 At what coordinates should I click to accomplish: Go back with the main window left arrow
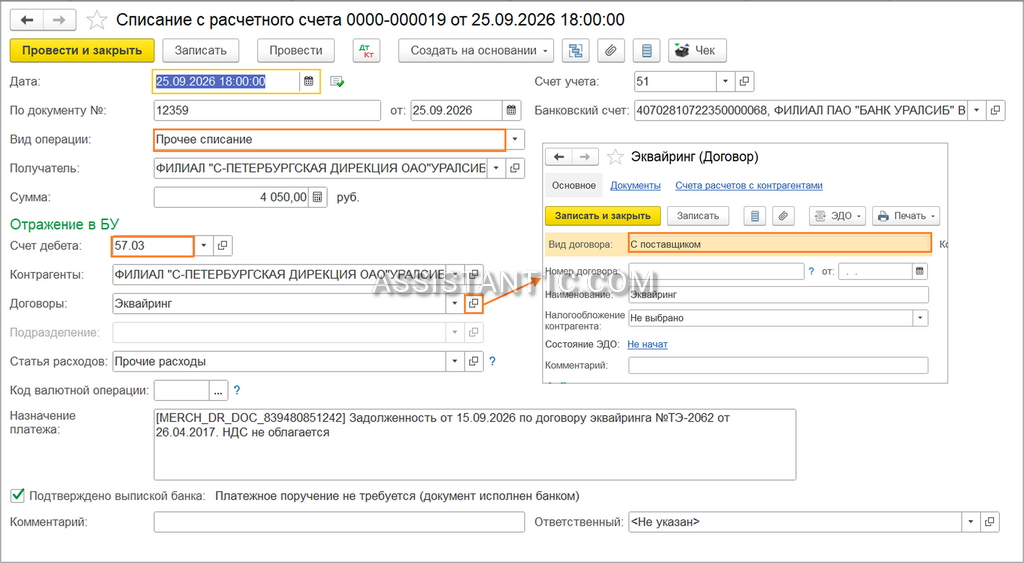[x=27, y=20]
